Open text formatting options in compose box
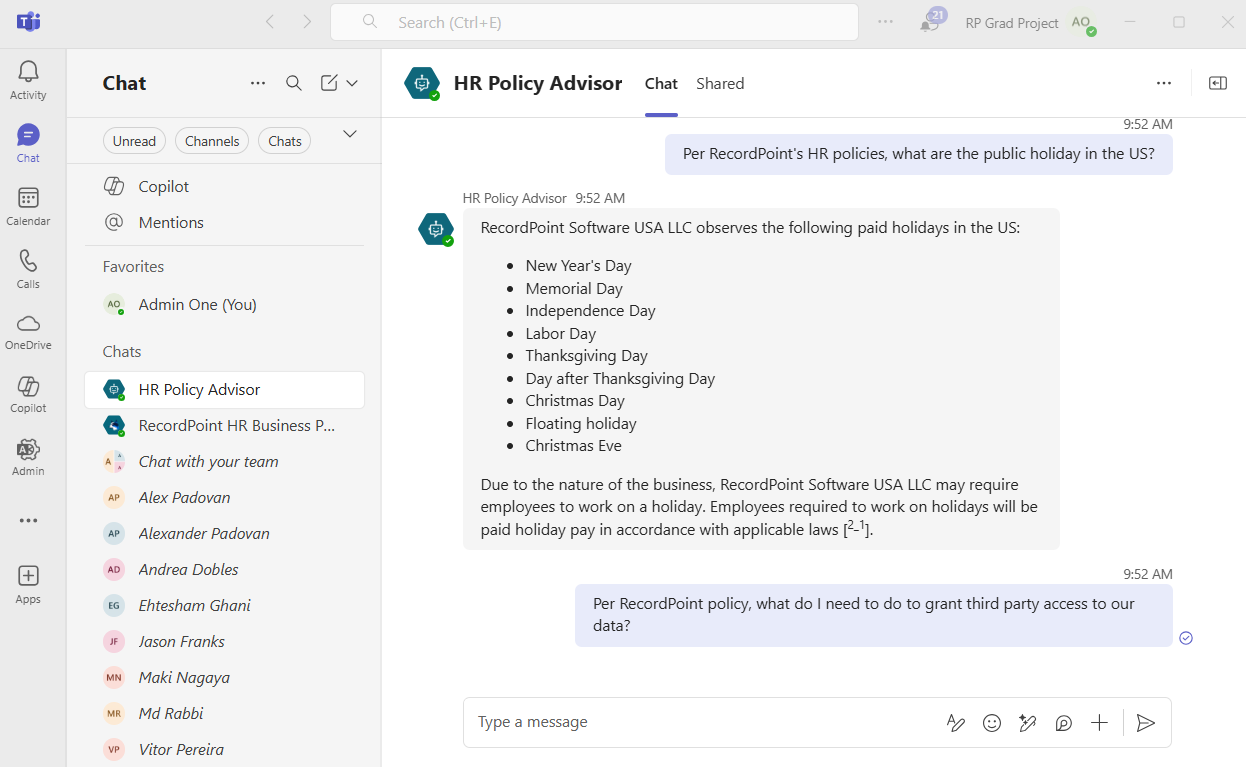Screen dimensions: 1246x767 click(x=956, y=723)
